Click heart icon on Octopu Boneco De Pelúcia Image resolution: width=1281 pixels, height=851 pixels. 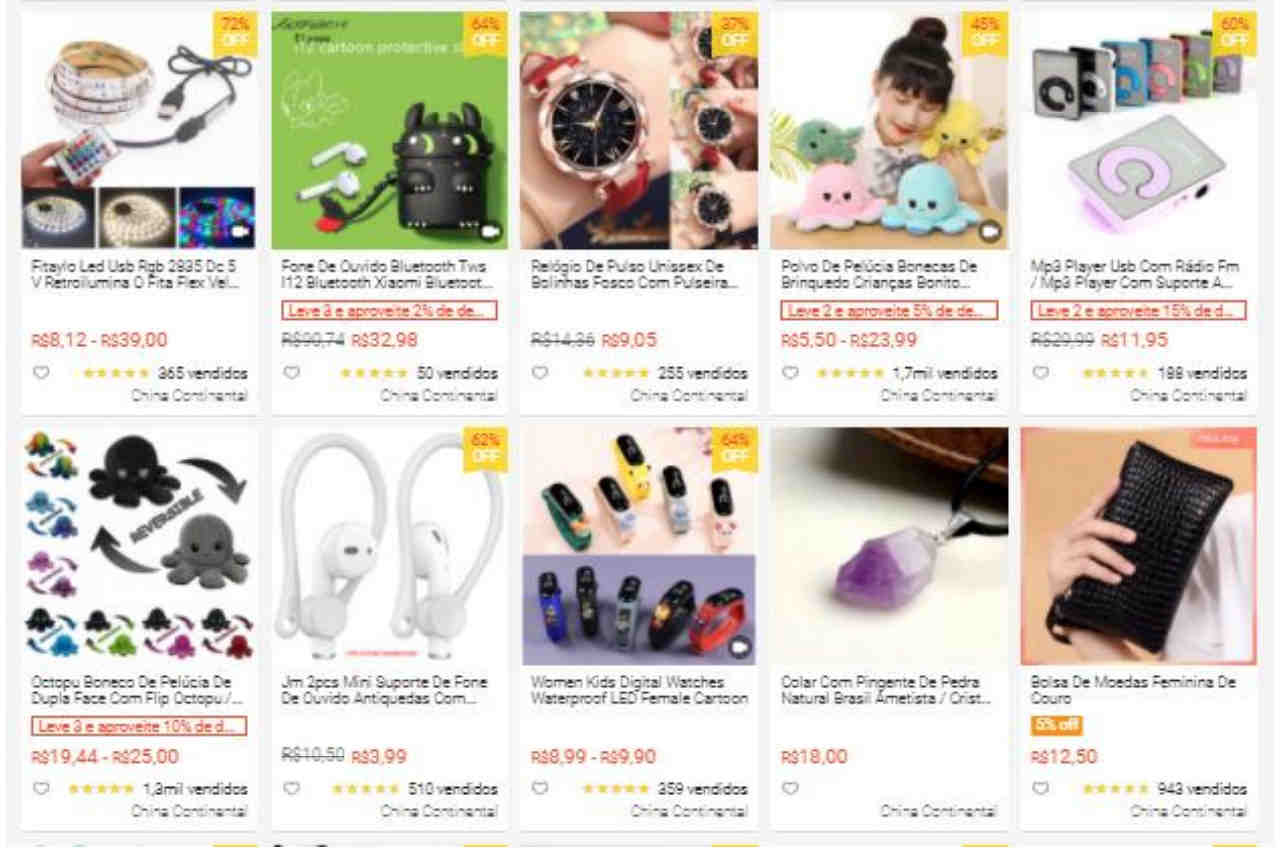click(x=41, y=788)
